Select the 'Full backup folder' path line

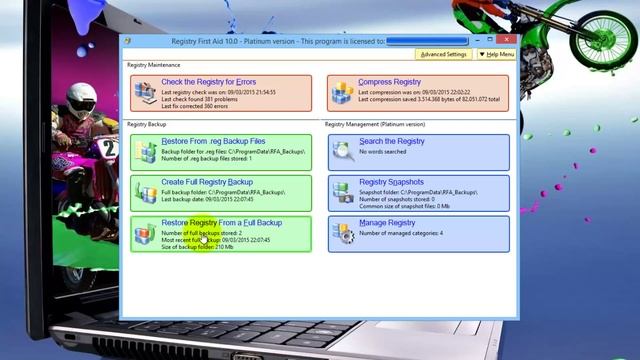pyautogui.click(x=223, y=192)
